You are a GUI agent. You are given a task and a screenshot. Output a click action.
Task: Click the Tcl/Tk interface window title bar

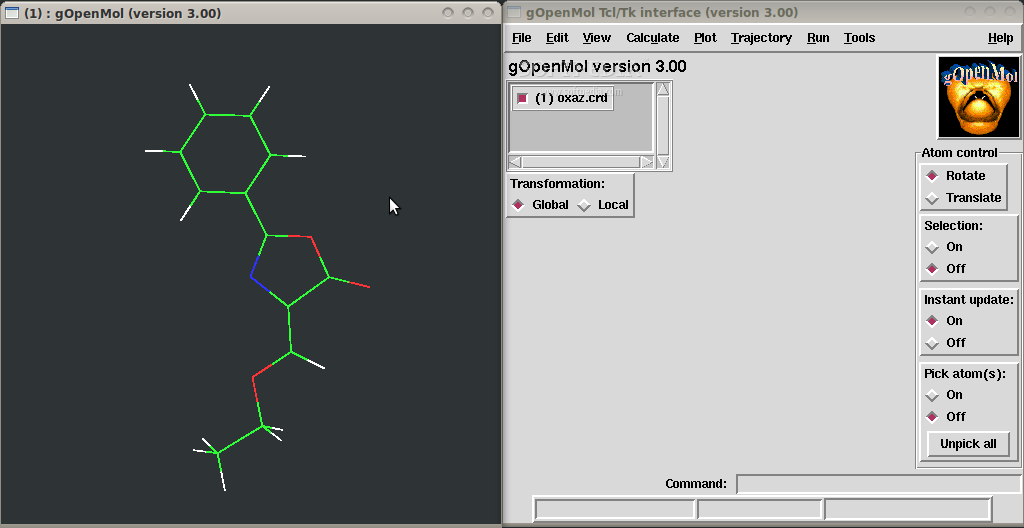click(x=763, y=12)
